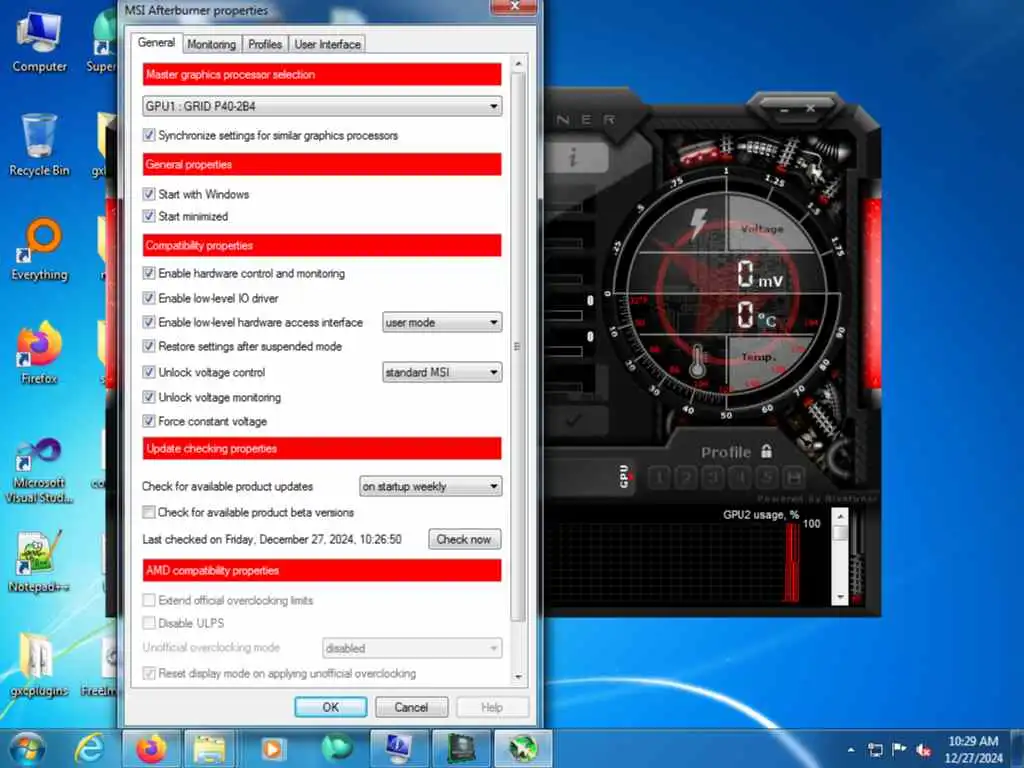Click the properties dialog scrollbar up arrow
Screen dimensions: 1024x768
(519, 63)
